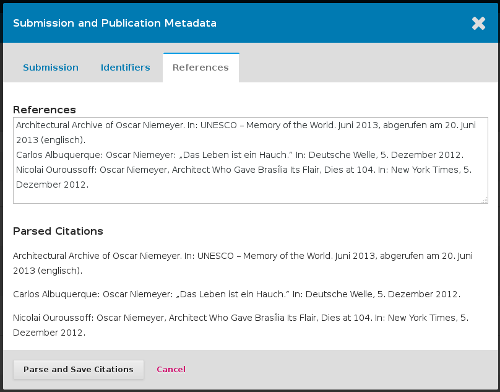Click the Parsed Citations heading

pyautogui.click(x=58, y=231)
